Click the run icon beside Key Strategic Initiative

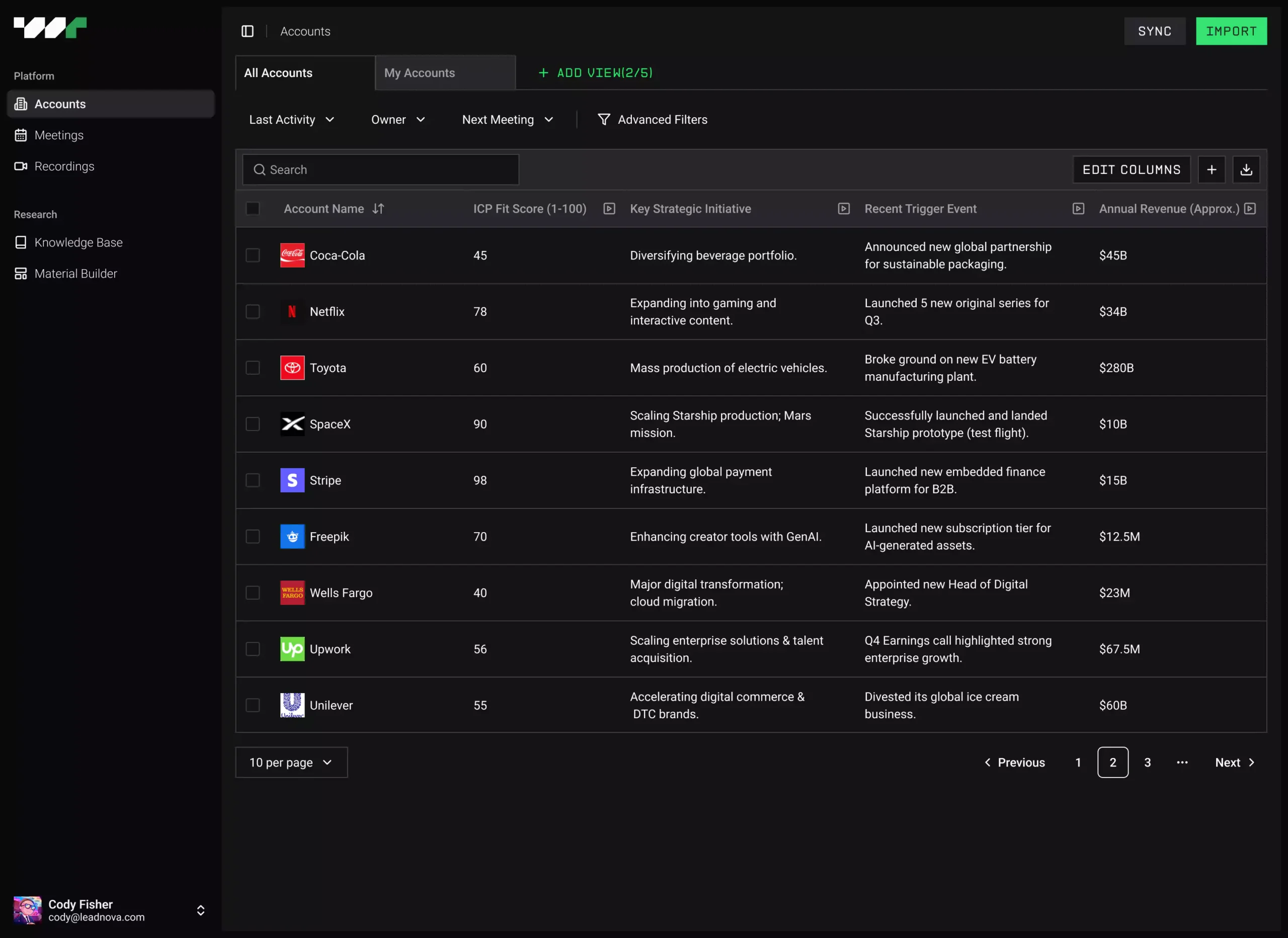(843, 209)
